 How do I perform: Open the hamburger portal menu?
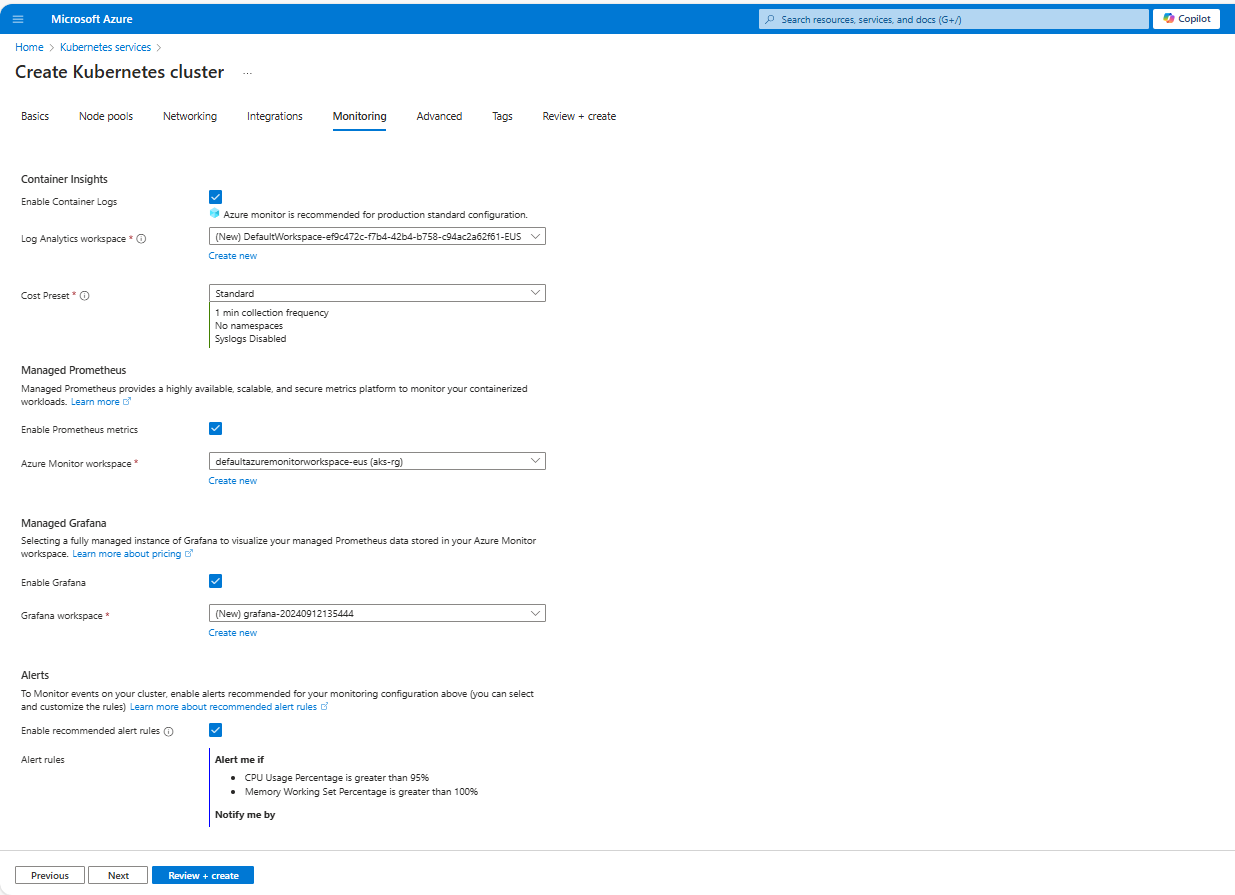[x=18, y=19]
